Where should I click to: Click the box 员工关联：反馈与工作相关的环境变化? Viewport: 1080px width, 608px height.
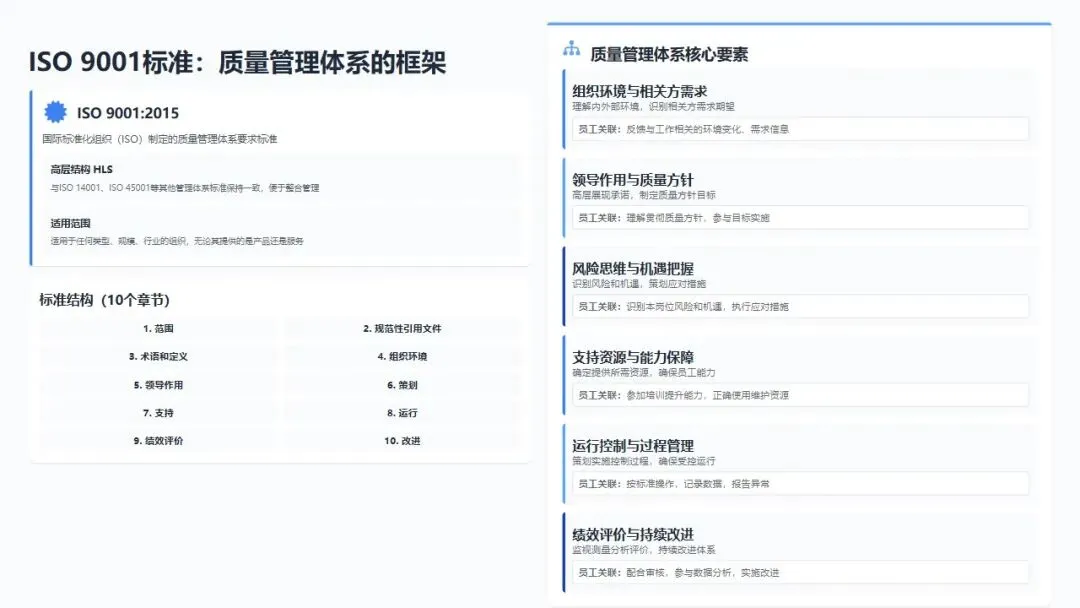[800, 129]
